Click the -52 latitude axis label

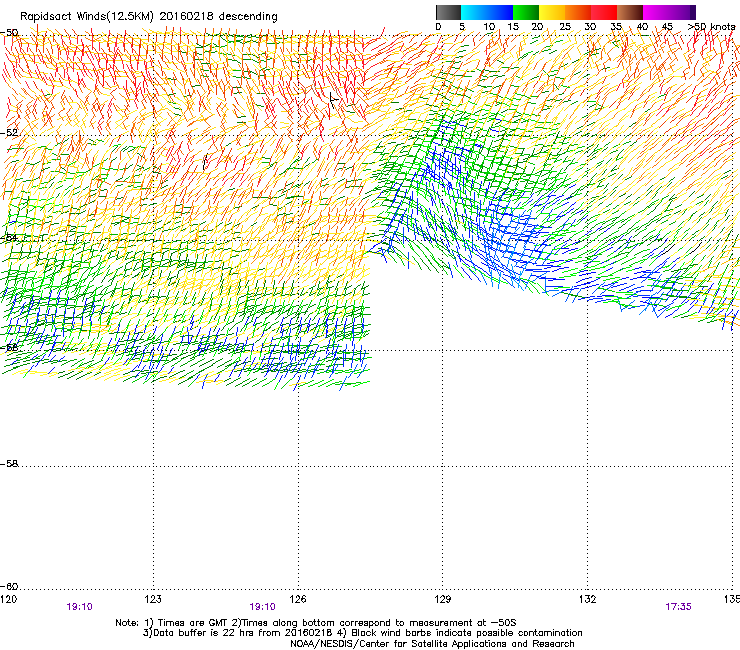(x=9, y=133)
